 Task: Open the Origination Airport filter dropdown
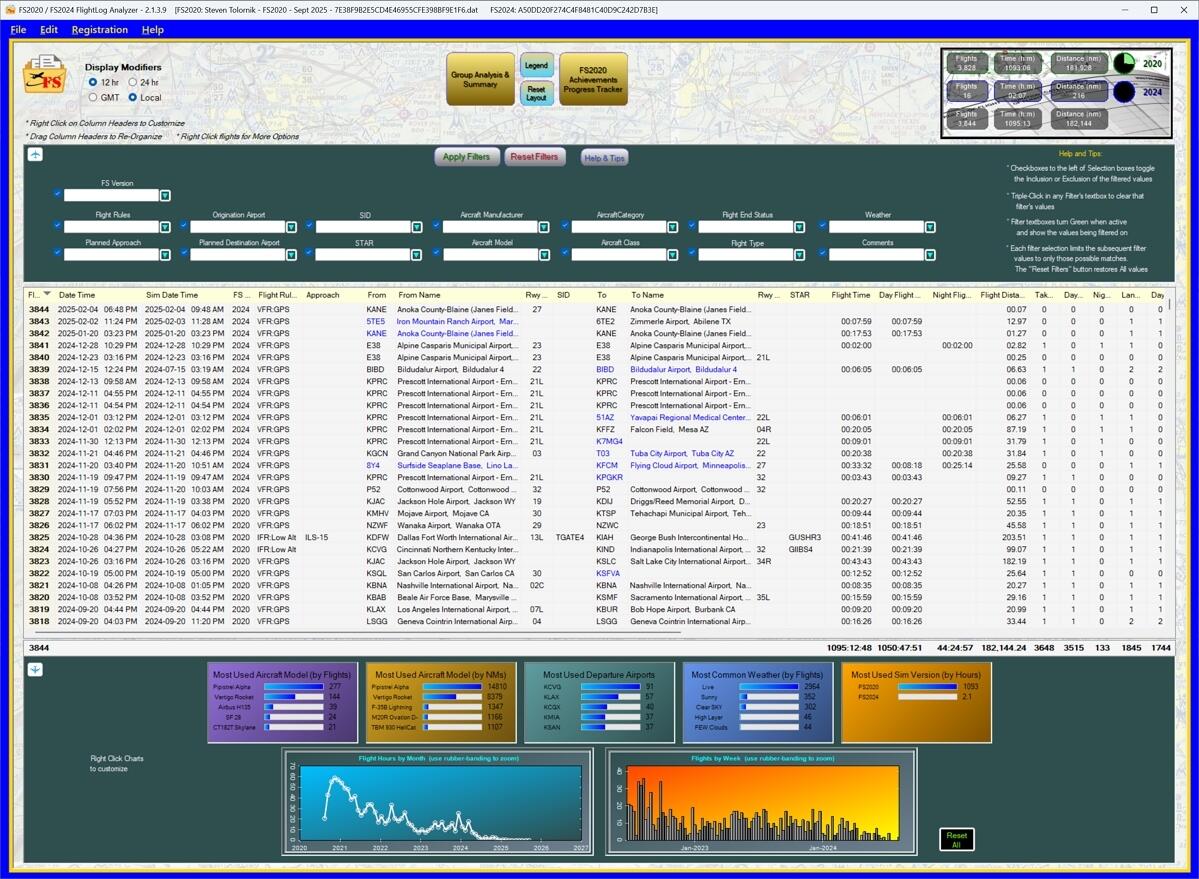click(291, 227)
